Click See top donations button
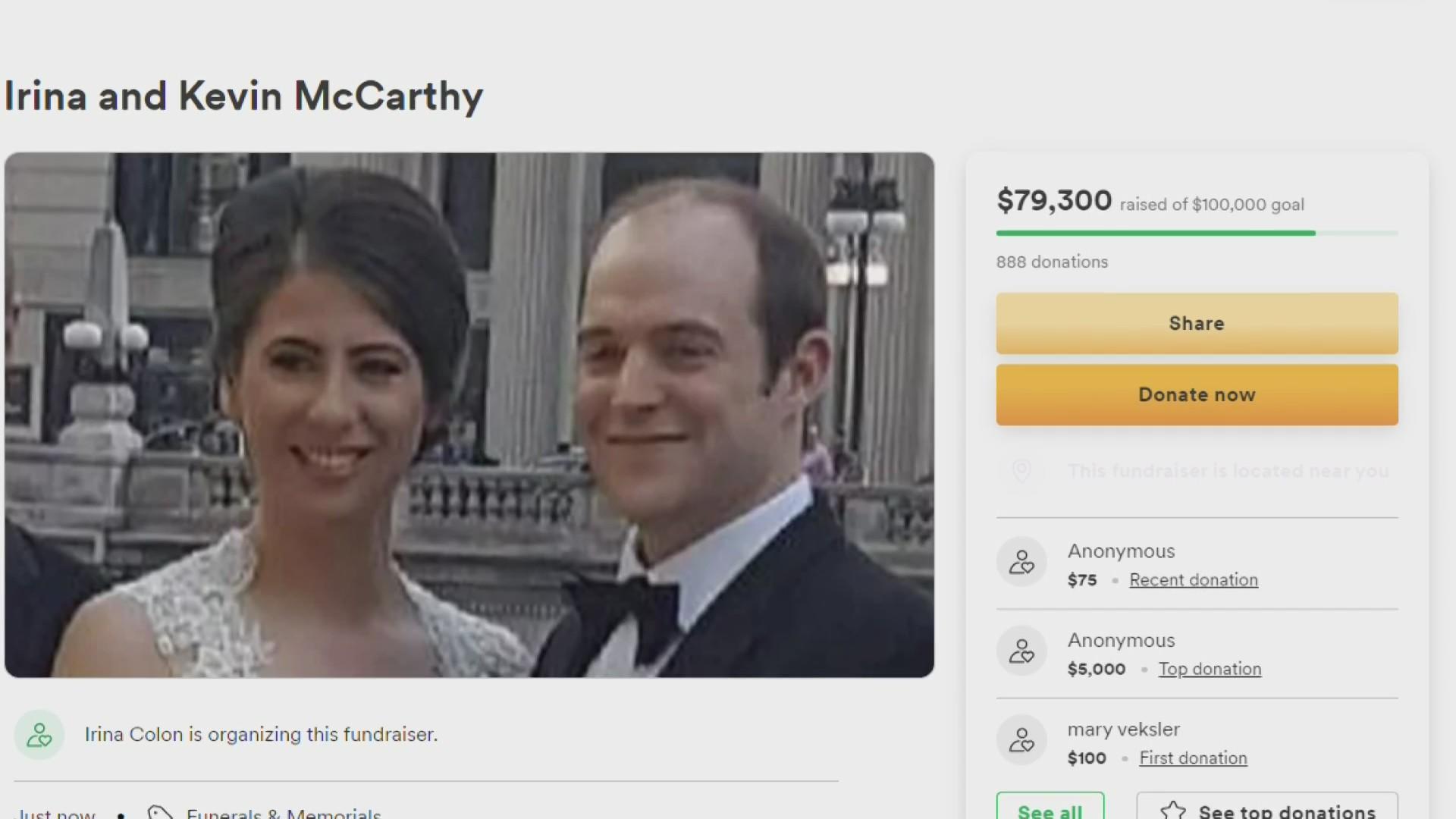This screenshot has width=1456, height=819. coord(1267,808)
